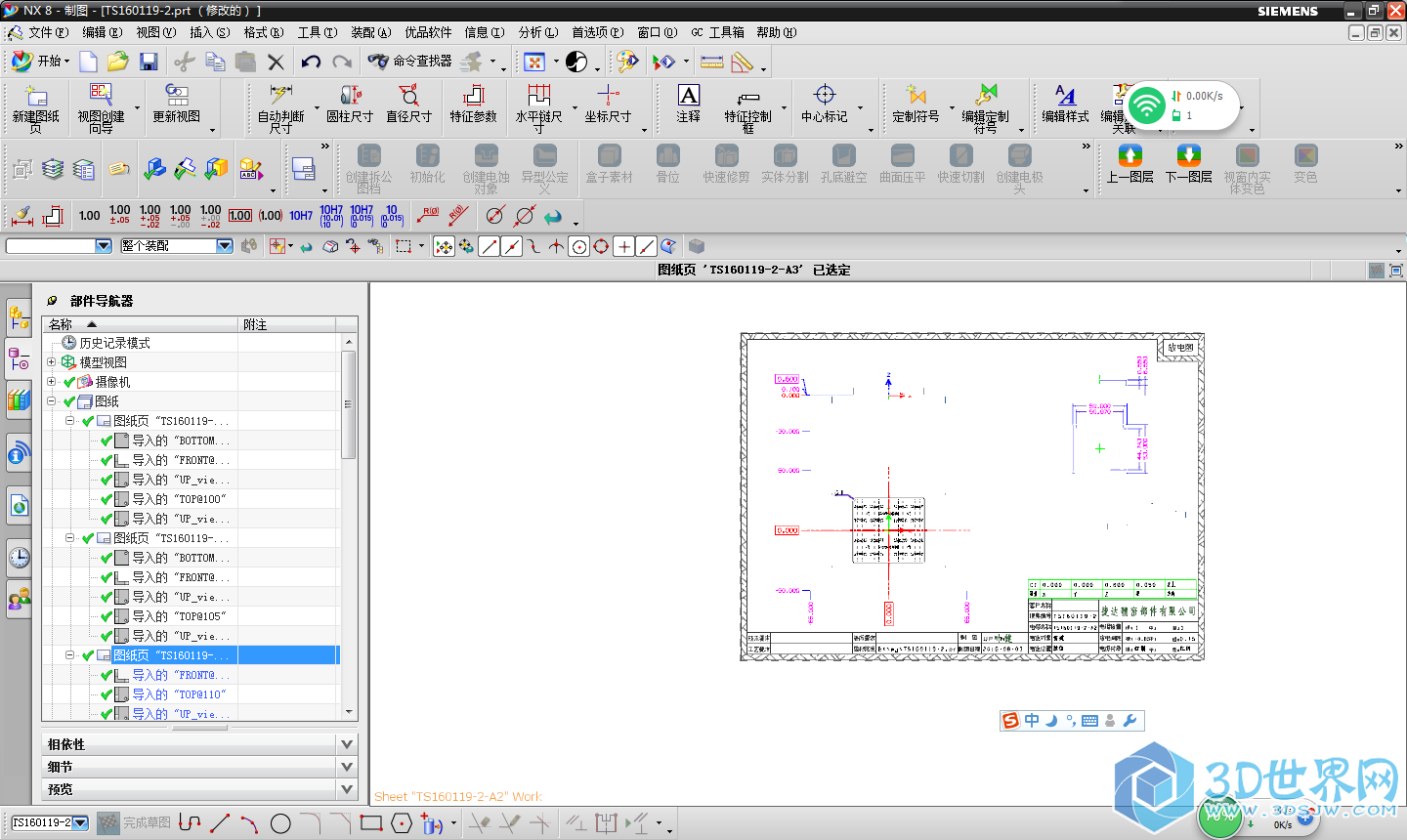Open the Roles tab in resource bar
Image resolution: width=1407 pixels, height=840 pixels.
19,597
